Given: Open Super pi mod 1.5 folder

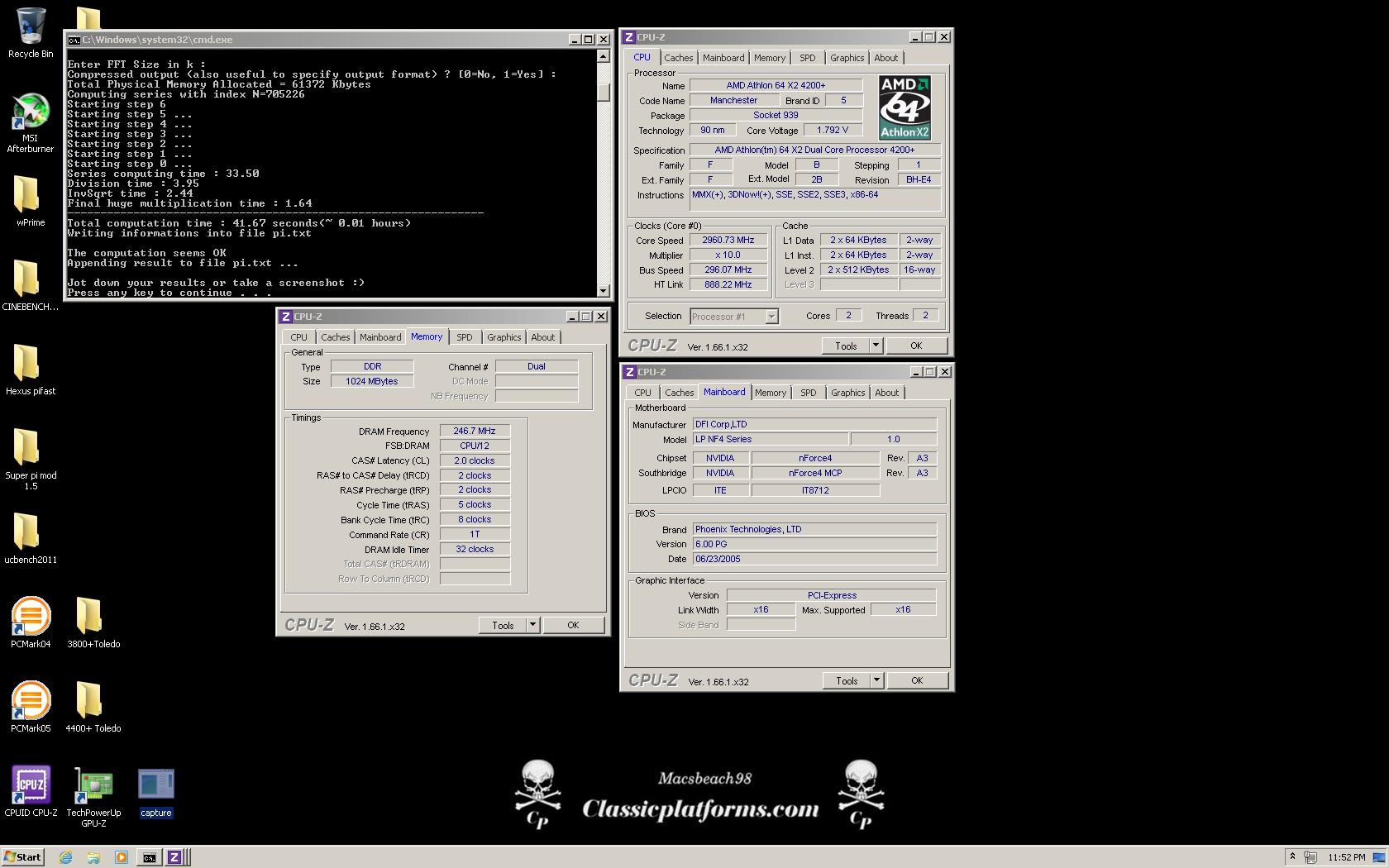Looking at the screenshot, I should (x=31, y=460).
